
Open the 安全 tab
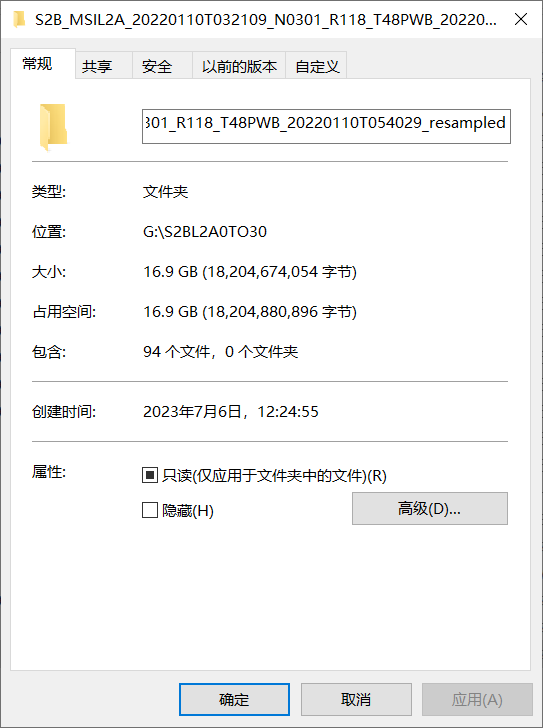(x=162, y=66)
